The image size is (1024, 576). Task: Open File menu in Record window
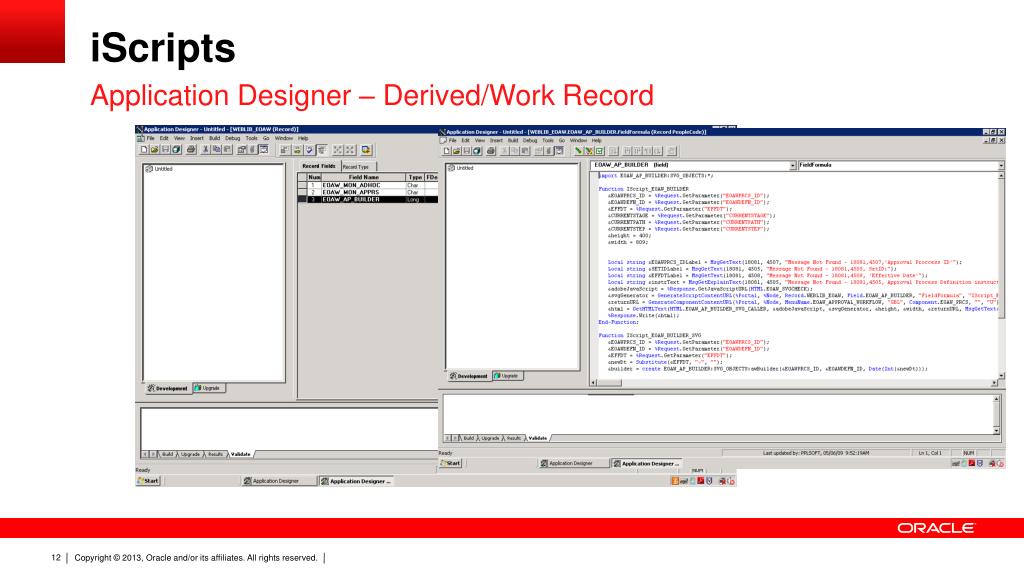[151, 138]
